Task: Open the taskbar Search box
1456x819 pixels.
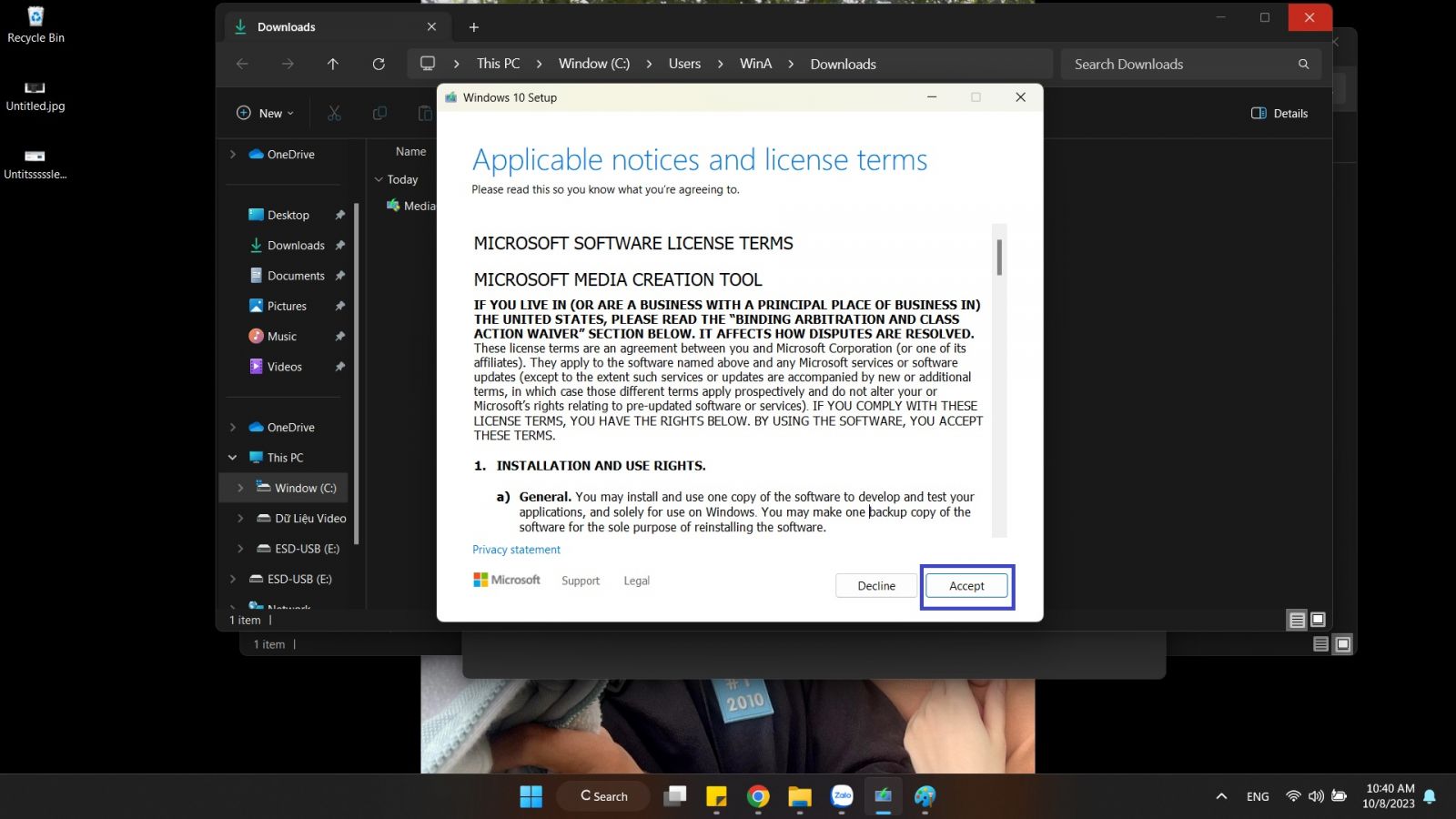Action: [604, 796]
